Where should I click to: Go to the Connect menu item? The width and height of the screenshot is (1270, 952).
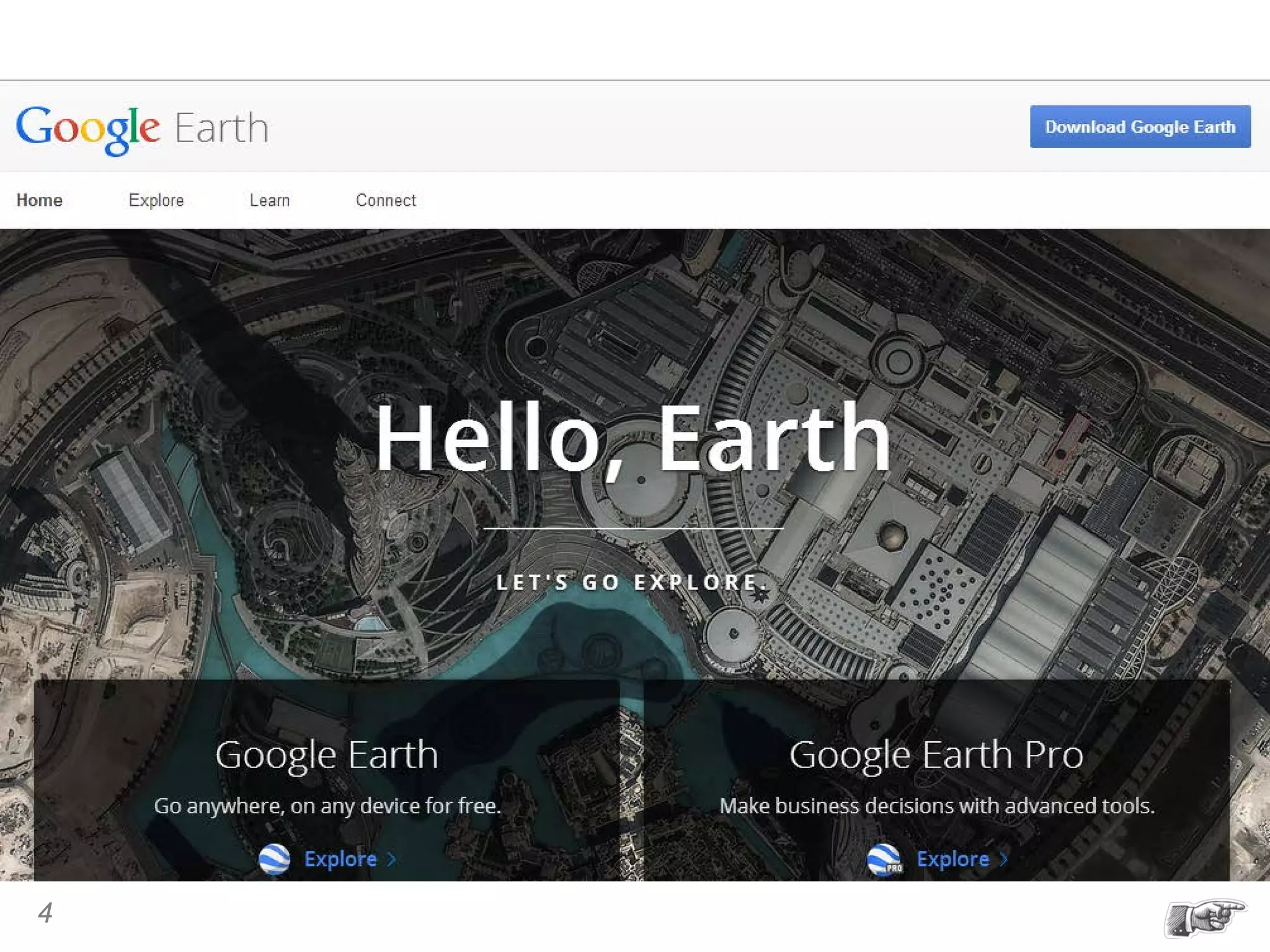pyautogui.click(x=386, y=200)
